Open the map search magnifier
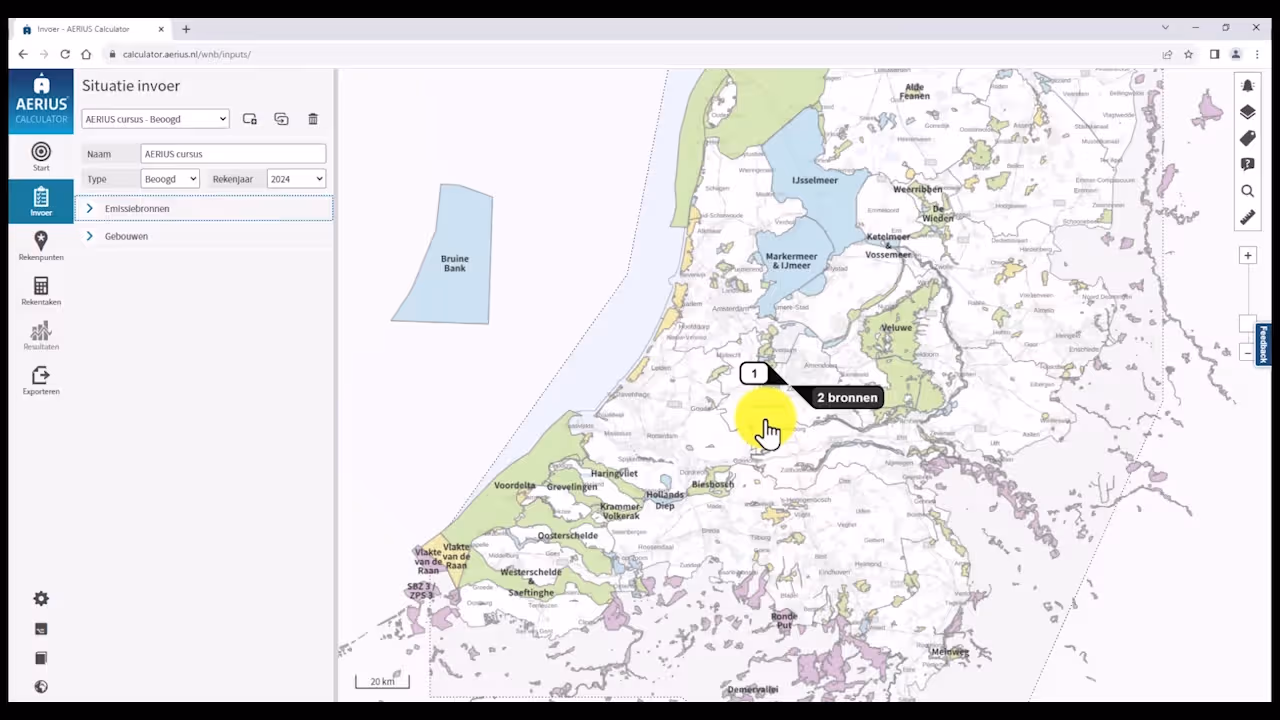Screen dimensions: 1280x720 [1247, 191]
